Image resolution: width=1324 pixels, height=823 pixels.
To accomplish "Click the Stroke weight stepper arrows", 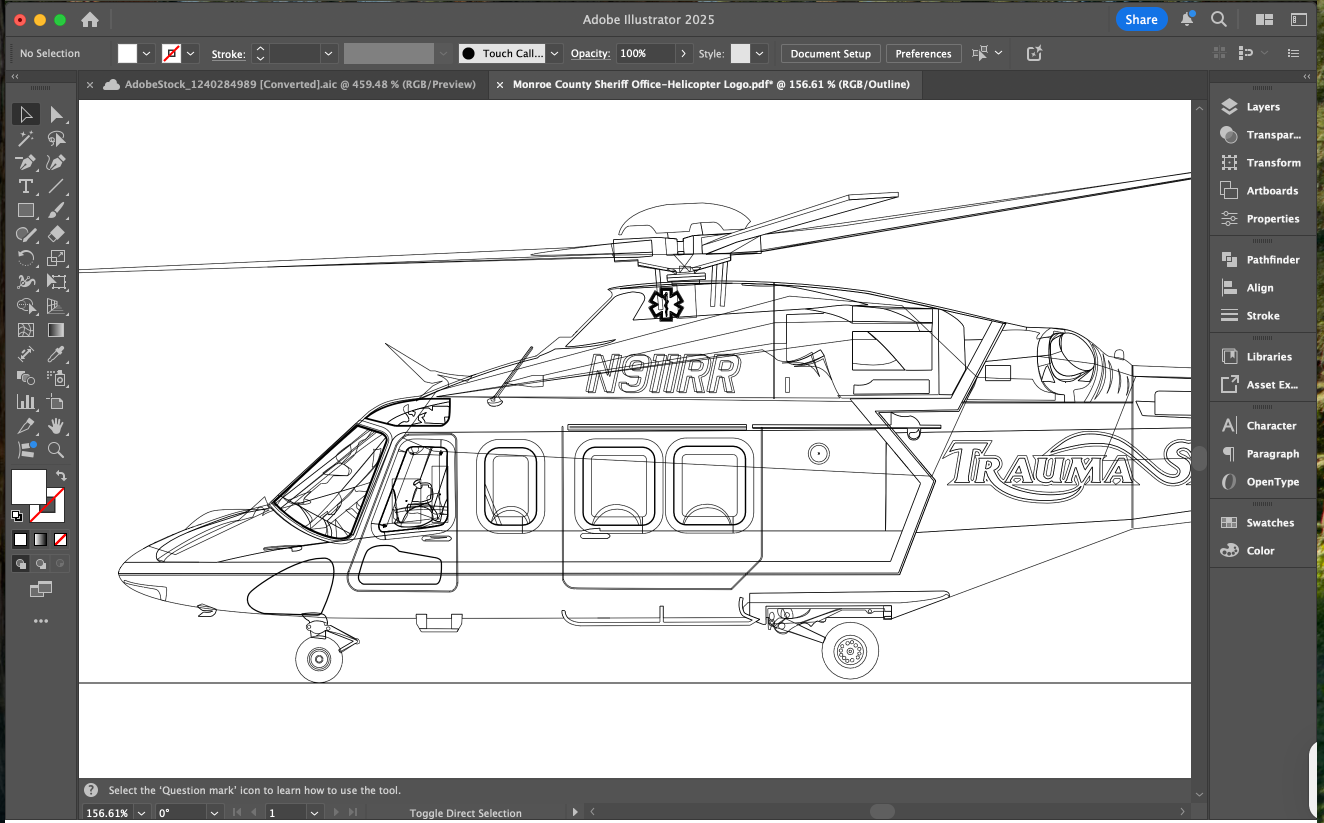I will tap(260, 53).
